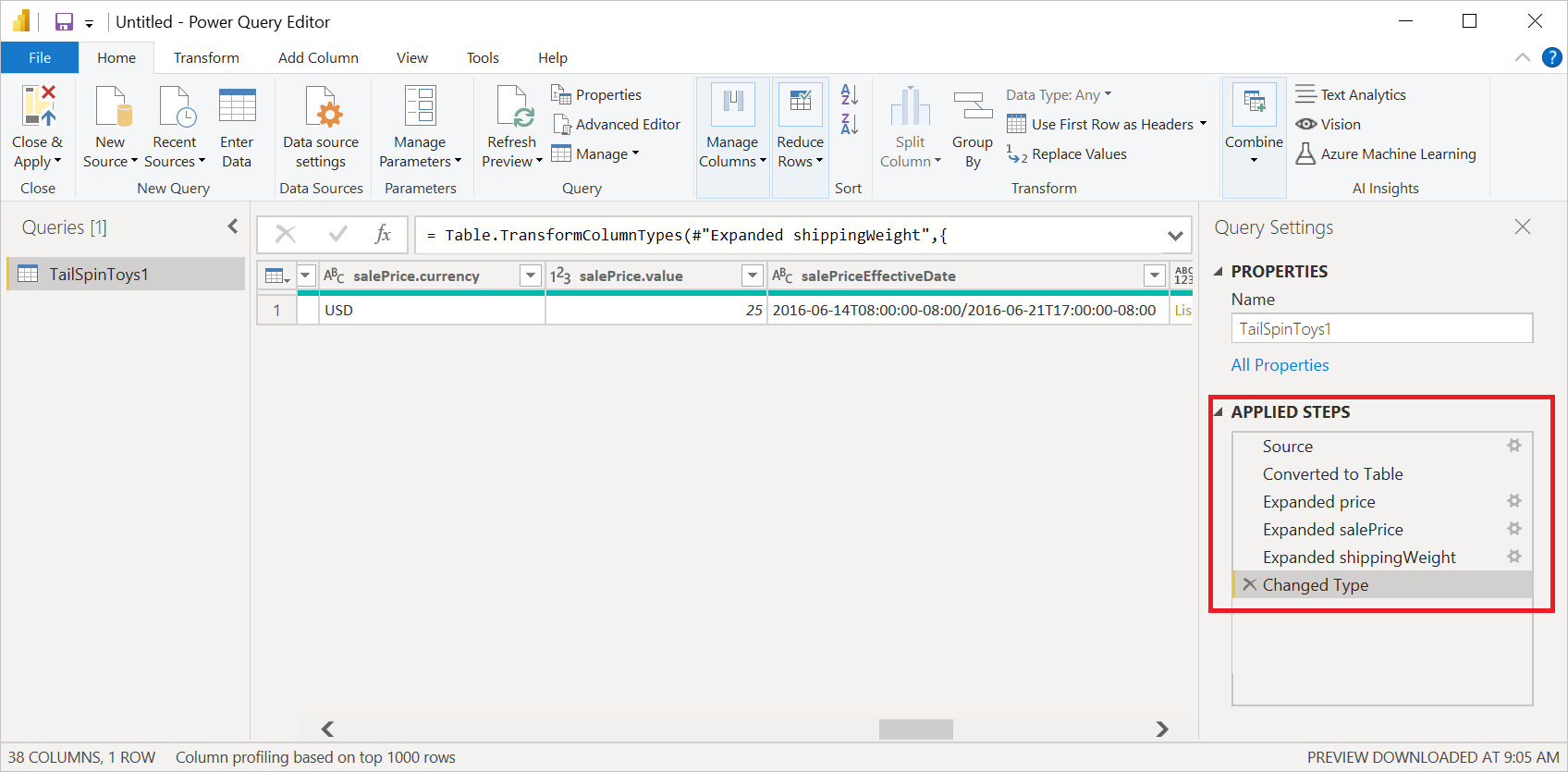Click the query Name input field
Screen dimensions: 1568x772
[x=1381, y=328]
